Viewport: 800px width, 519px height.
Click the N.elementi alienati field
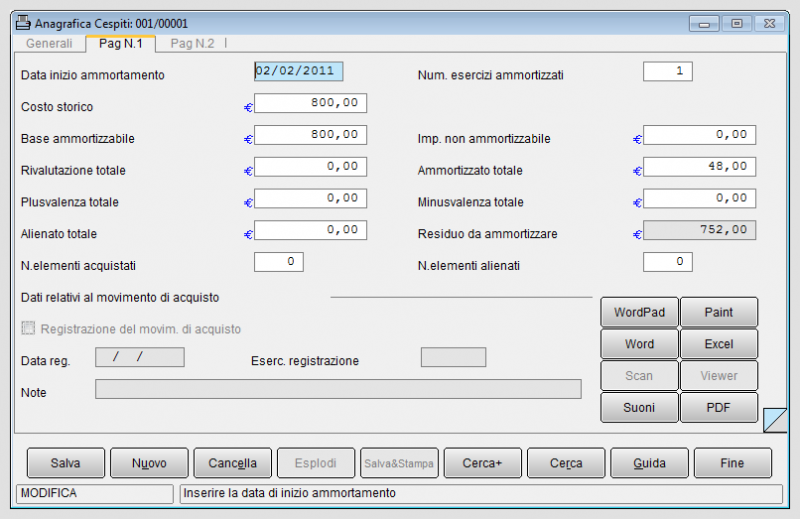click(x=667, y=262)
